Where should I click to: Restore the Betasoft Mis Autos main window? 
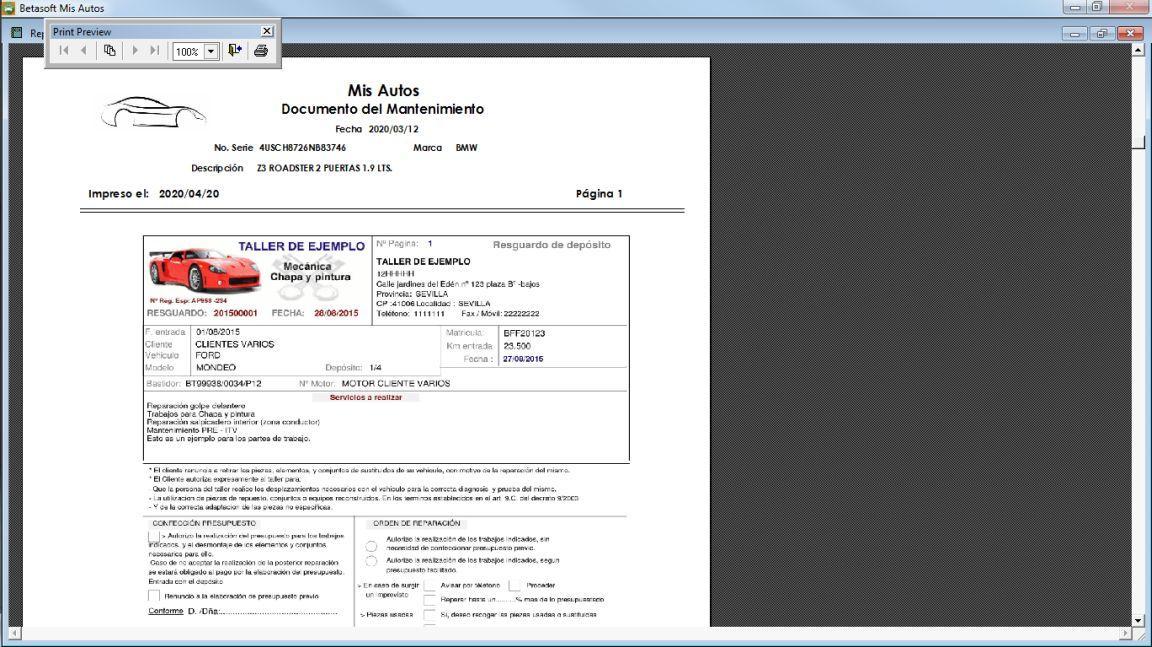tap(1097, 7)
